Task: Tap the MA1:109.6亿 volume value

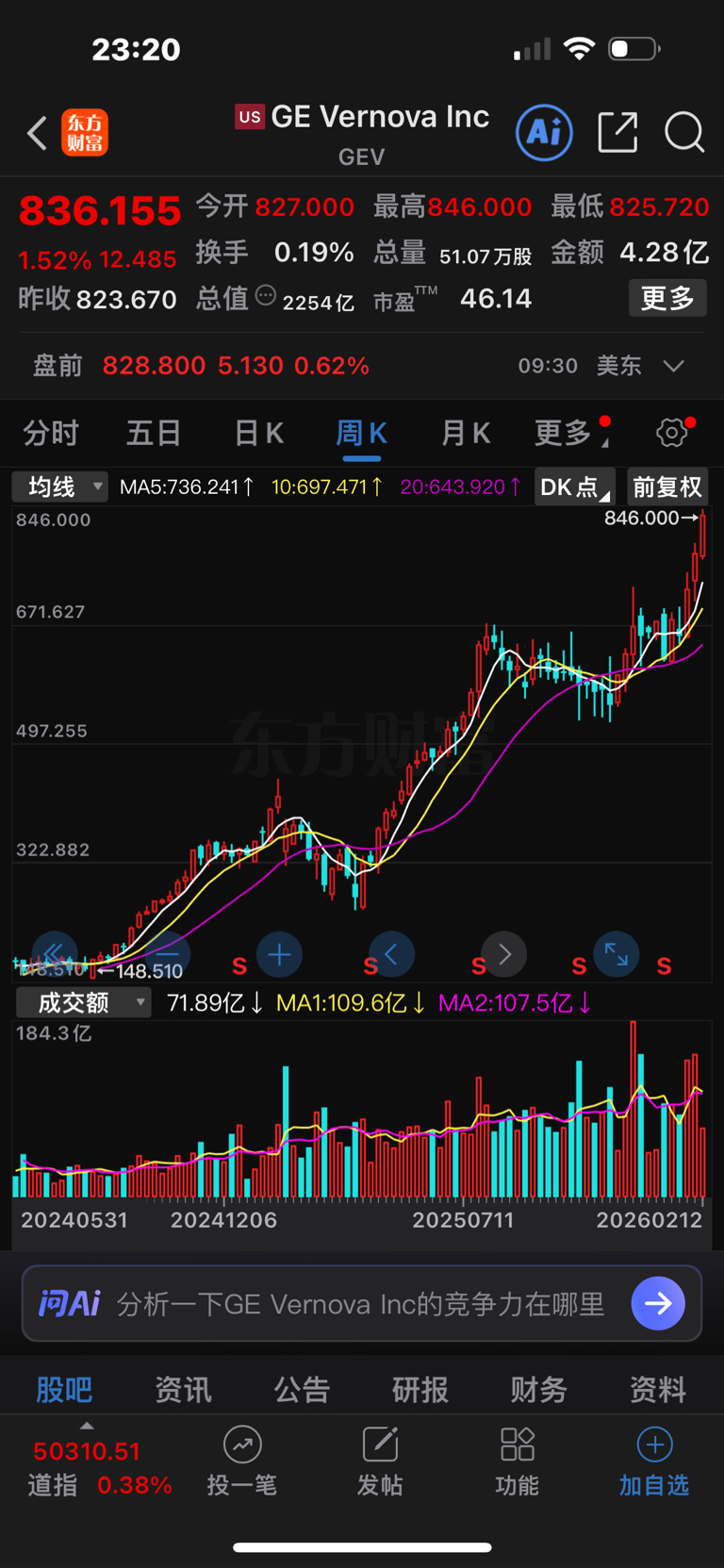Action: pyautogui.click(x=351, y=1002)
